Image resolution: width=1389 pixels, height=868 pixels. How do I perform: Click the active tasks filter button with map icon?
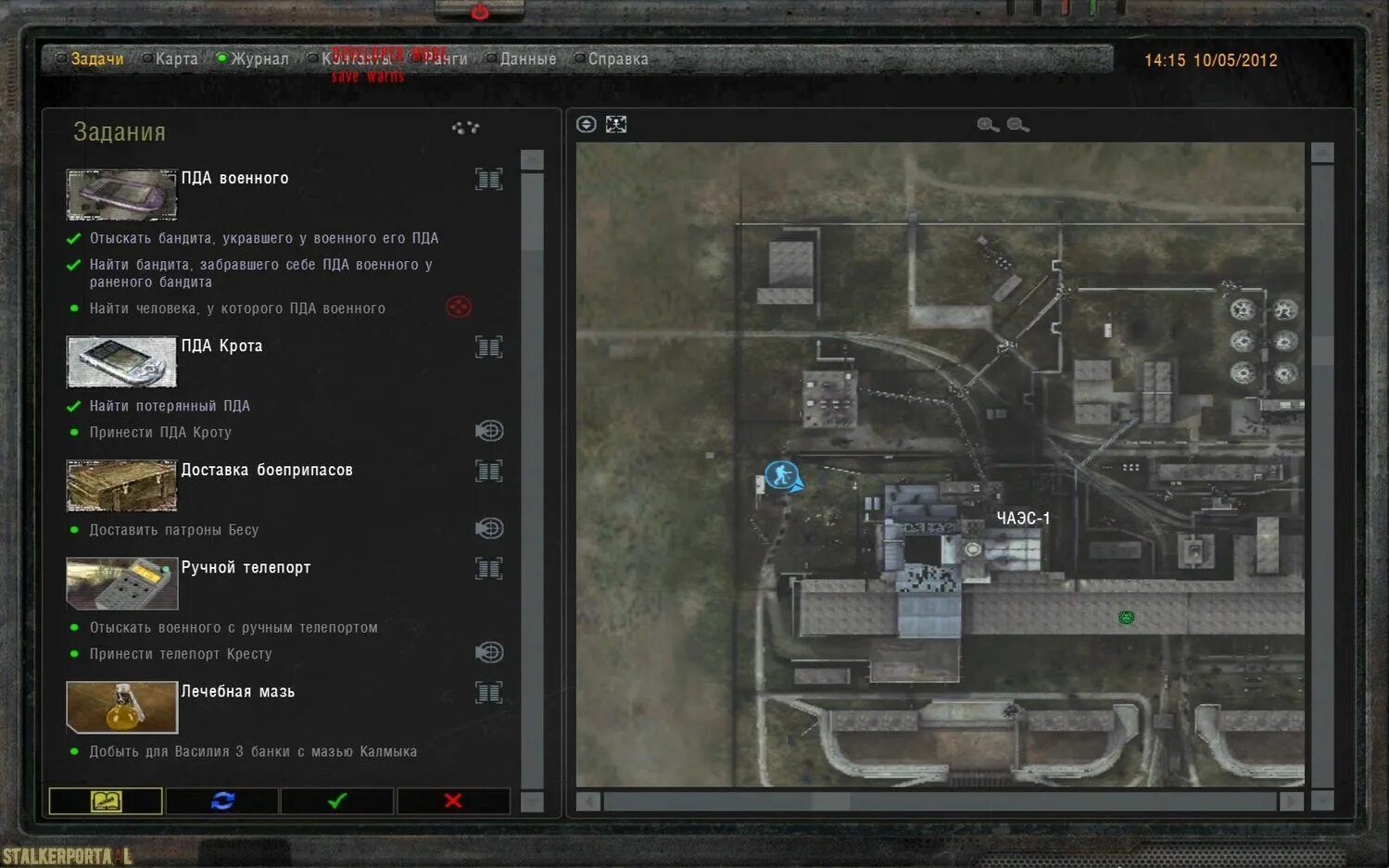pos(106,801)
